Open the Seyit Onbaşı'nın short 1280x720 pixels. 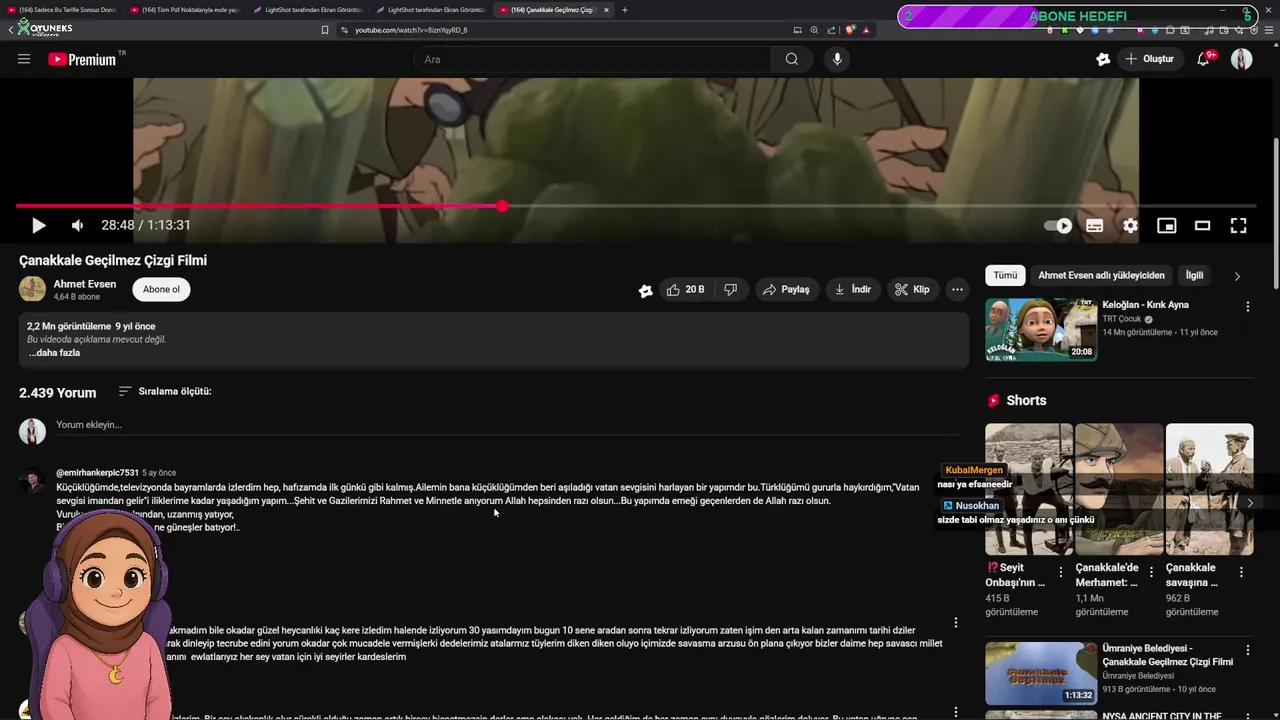(1029, 489)
